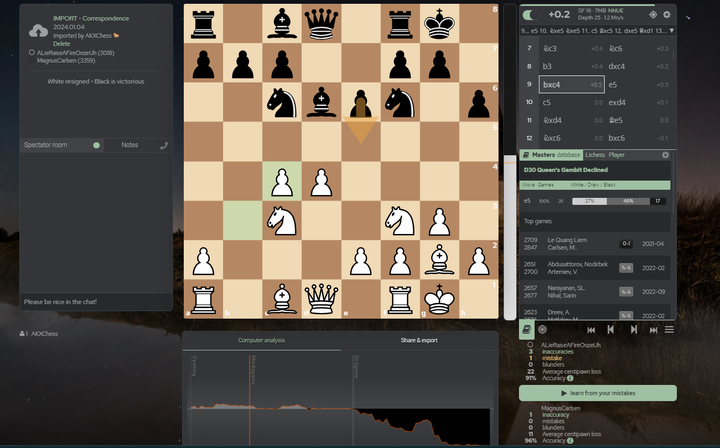Viewport: 720px width, 448px height.
Task: Click the chat message input field
Action: click(96, 302)
